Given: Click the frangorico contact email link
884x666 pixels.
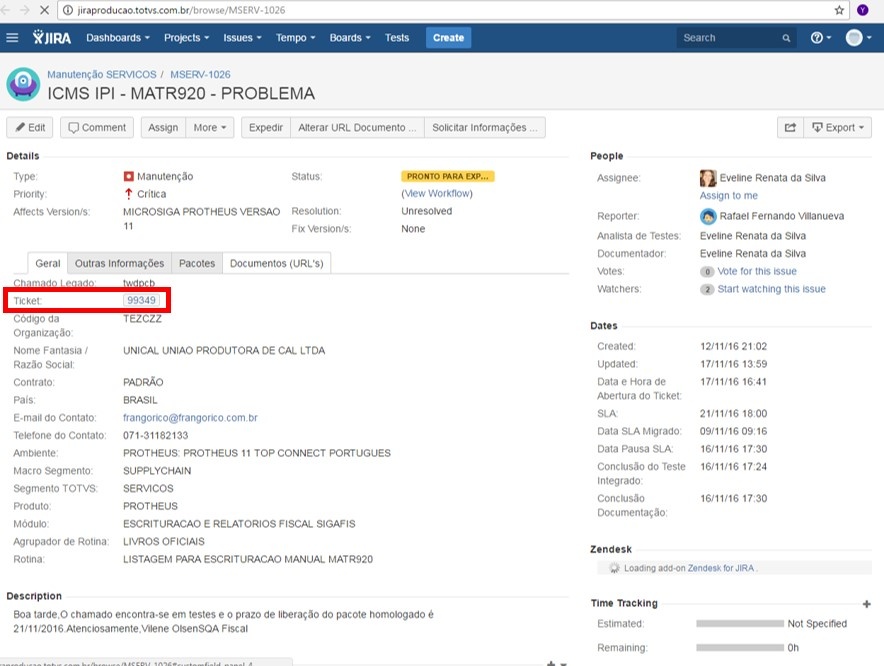Looking at the screenshot, I should 190,418.
